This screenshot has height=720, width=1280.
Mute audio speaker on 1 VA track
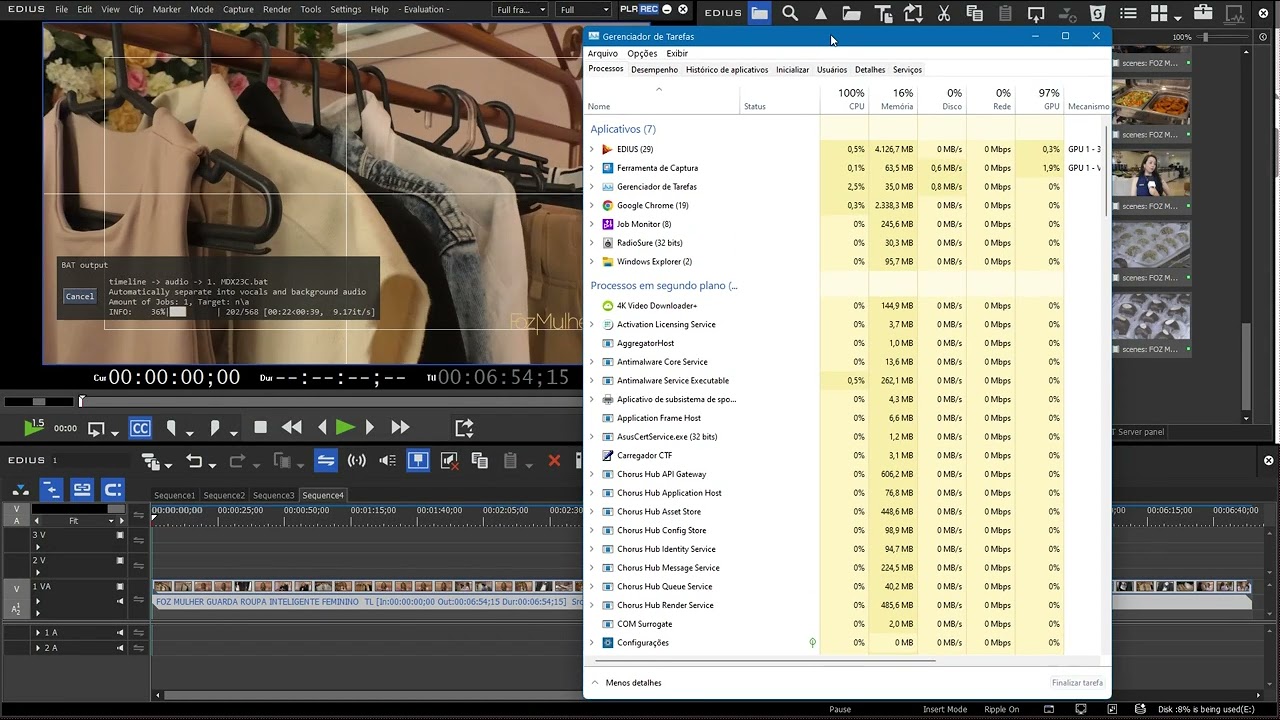coord(120,601)
